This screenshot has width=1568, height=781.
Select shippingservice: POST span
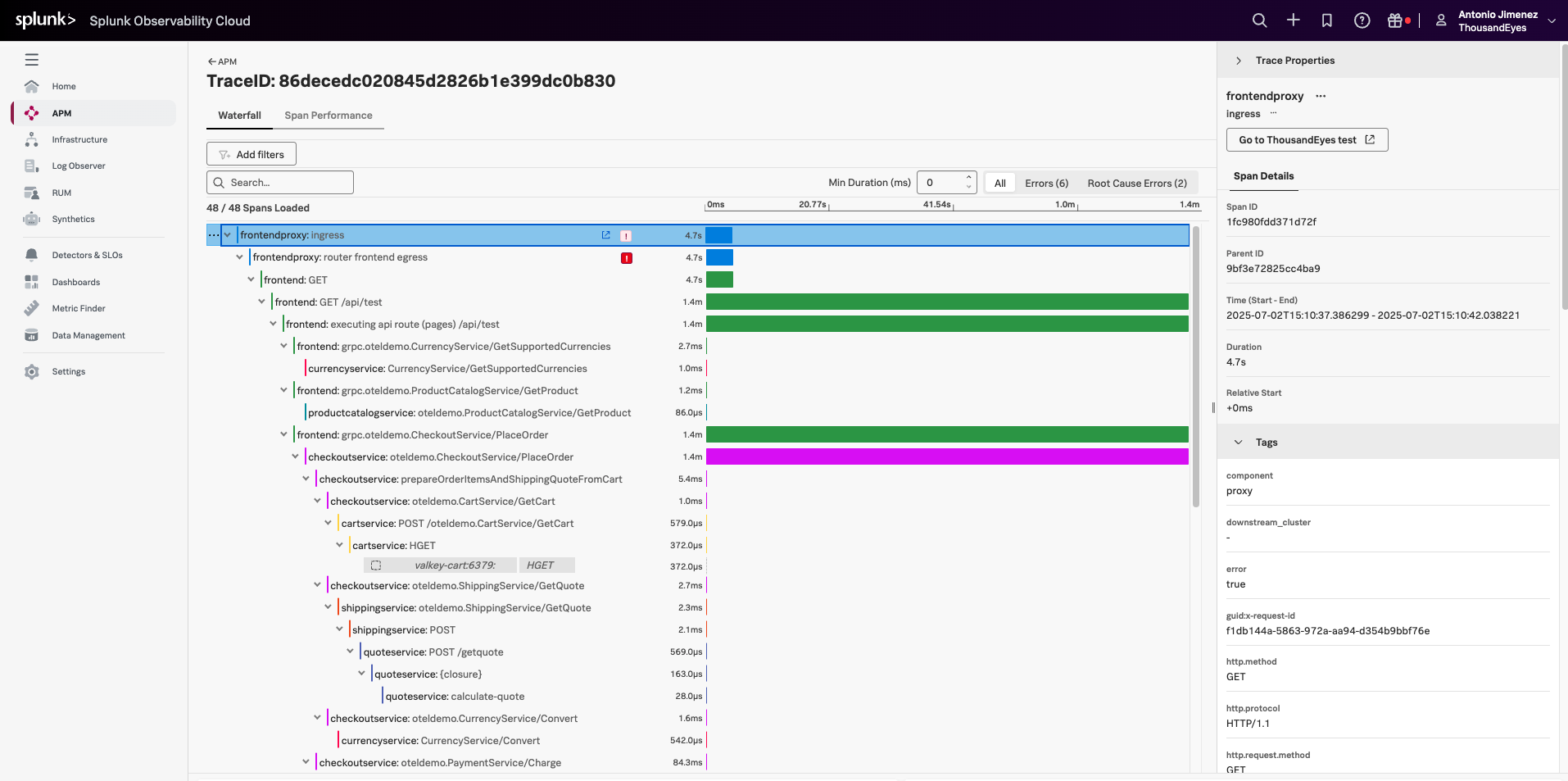(404, 630)
